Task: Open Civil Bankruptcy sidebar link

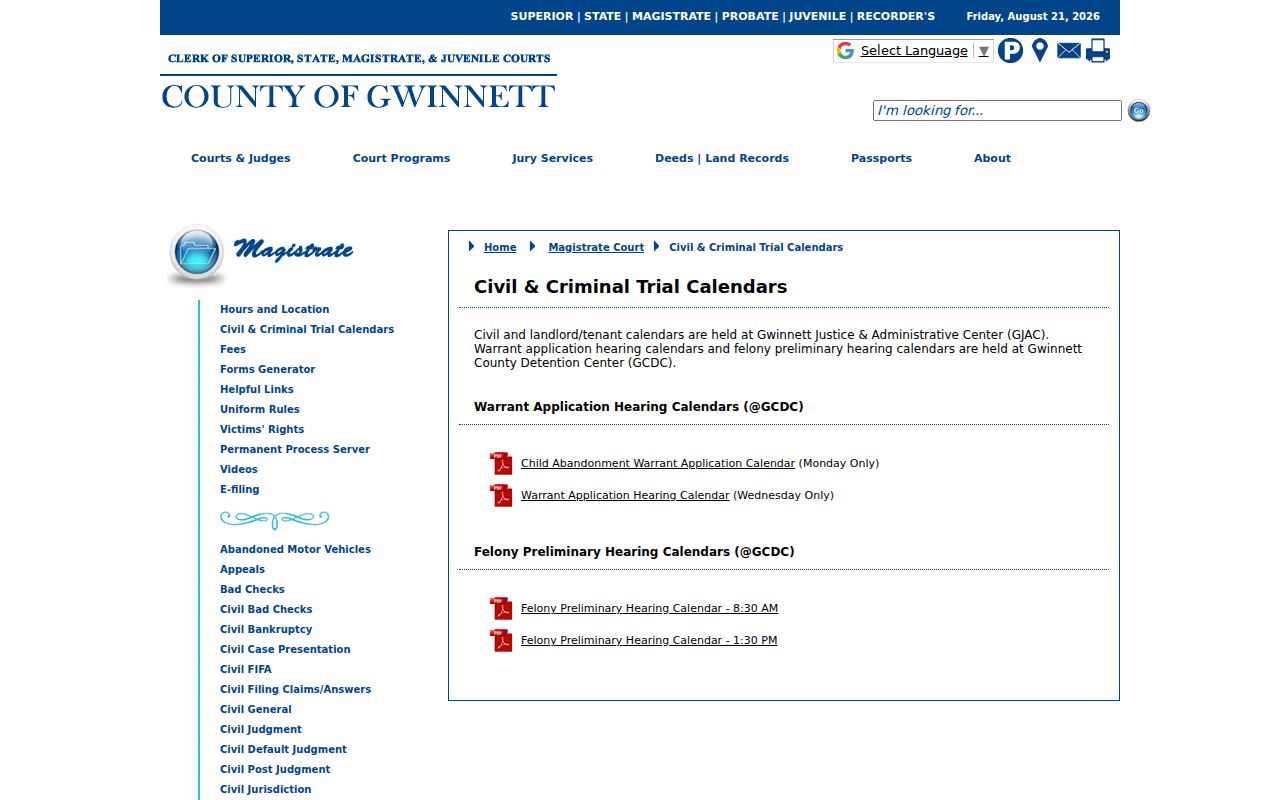Action: 266,630
